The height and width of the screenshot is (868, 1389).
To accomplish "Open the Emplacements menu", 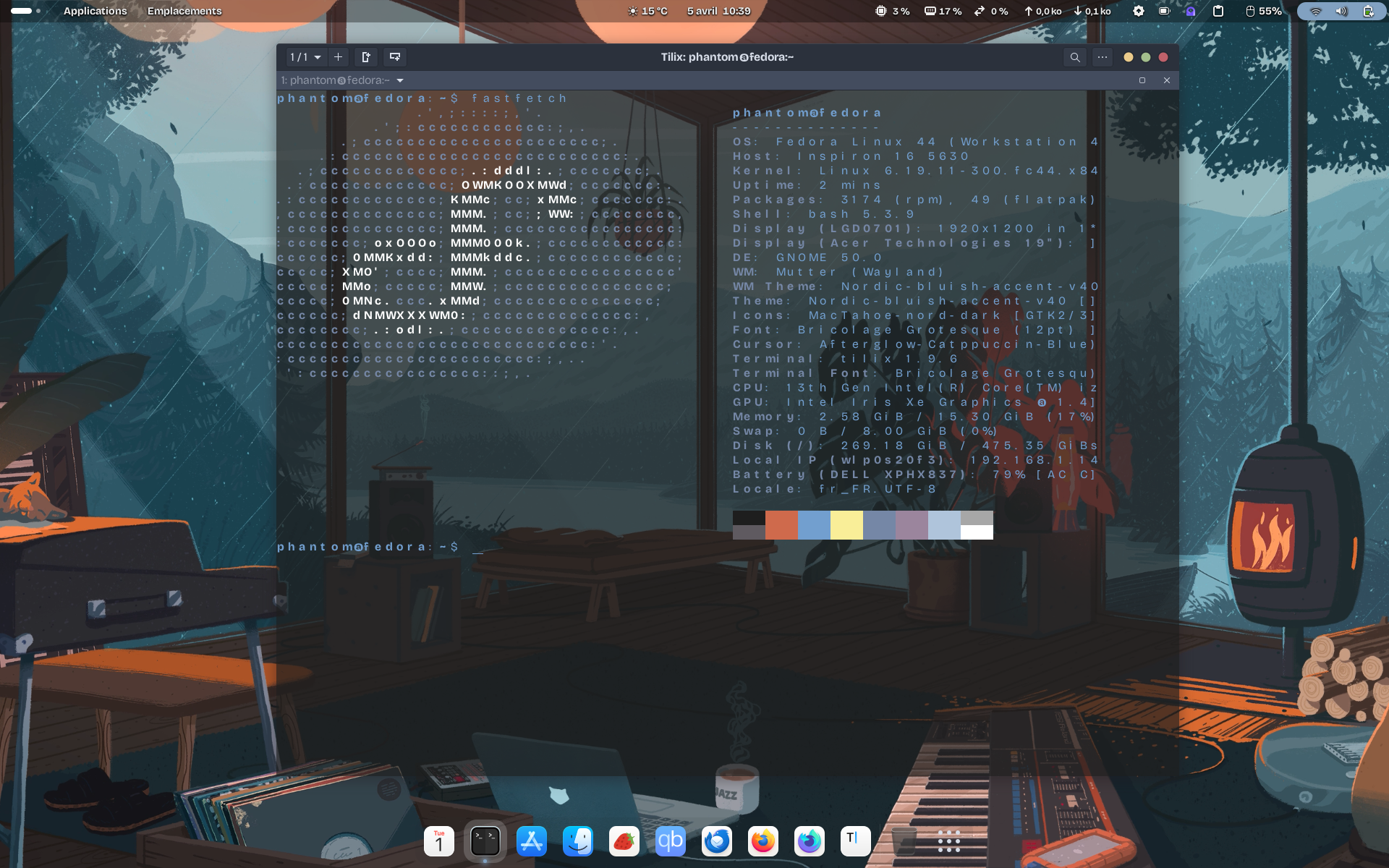I will [x=184, y=11].
